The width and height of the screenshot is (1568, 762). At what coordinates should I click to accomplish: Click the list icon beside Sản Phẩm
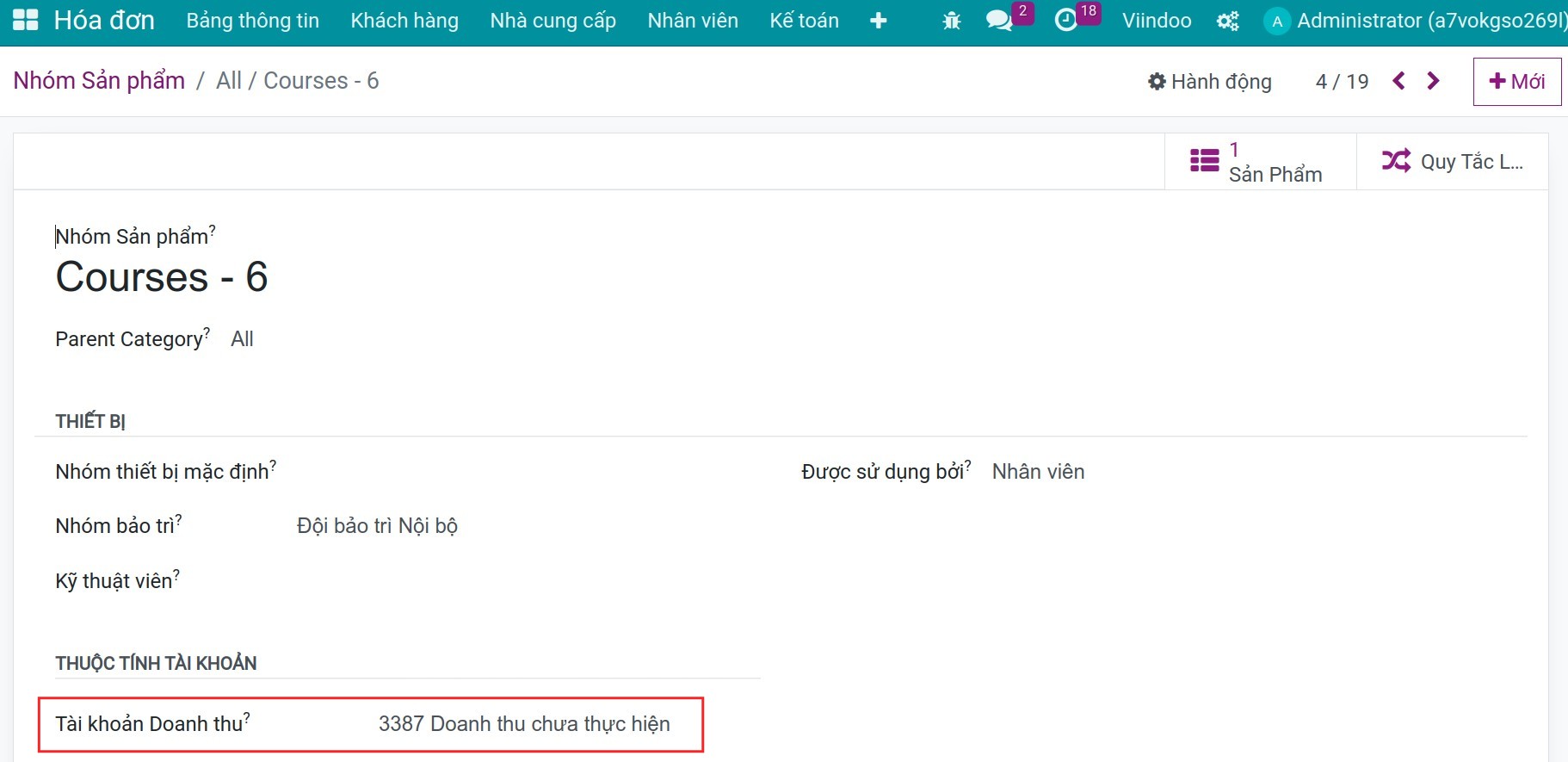tap(1204, 161)
